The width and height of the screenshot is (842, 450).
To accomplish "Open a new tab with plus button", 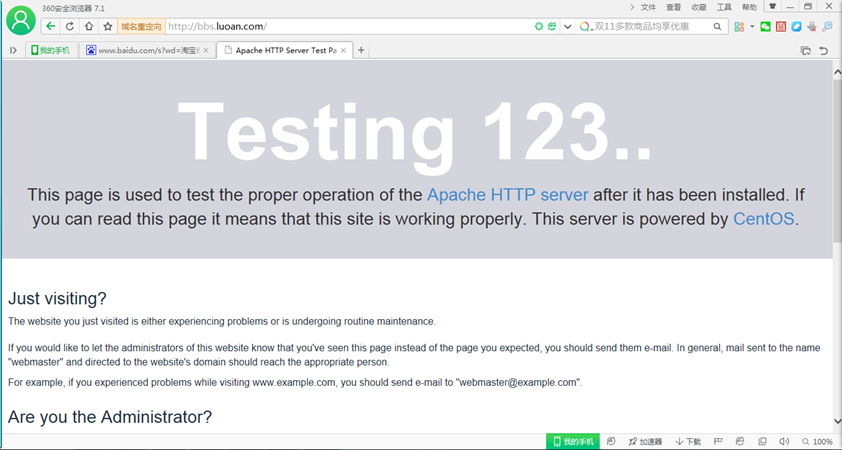I will coord(361,50).
